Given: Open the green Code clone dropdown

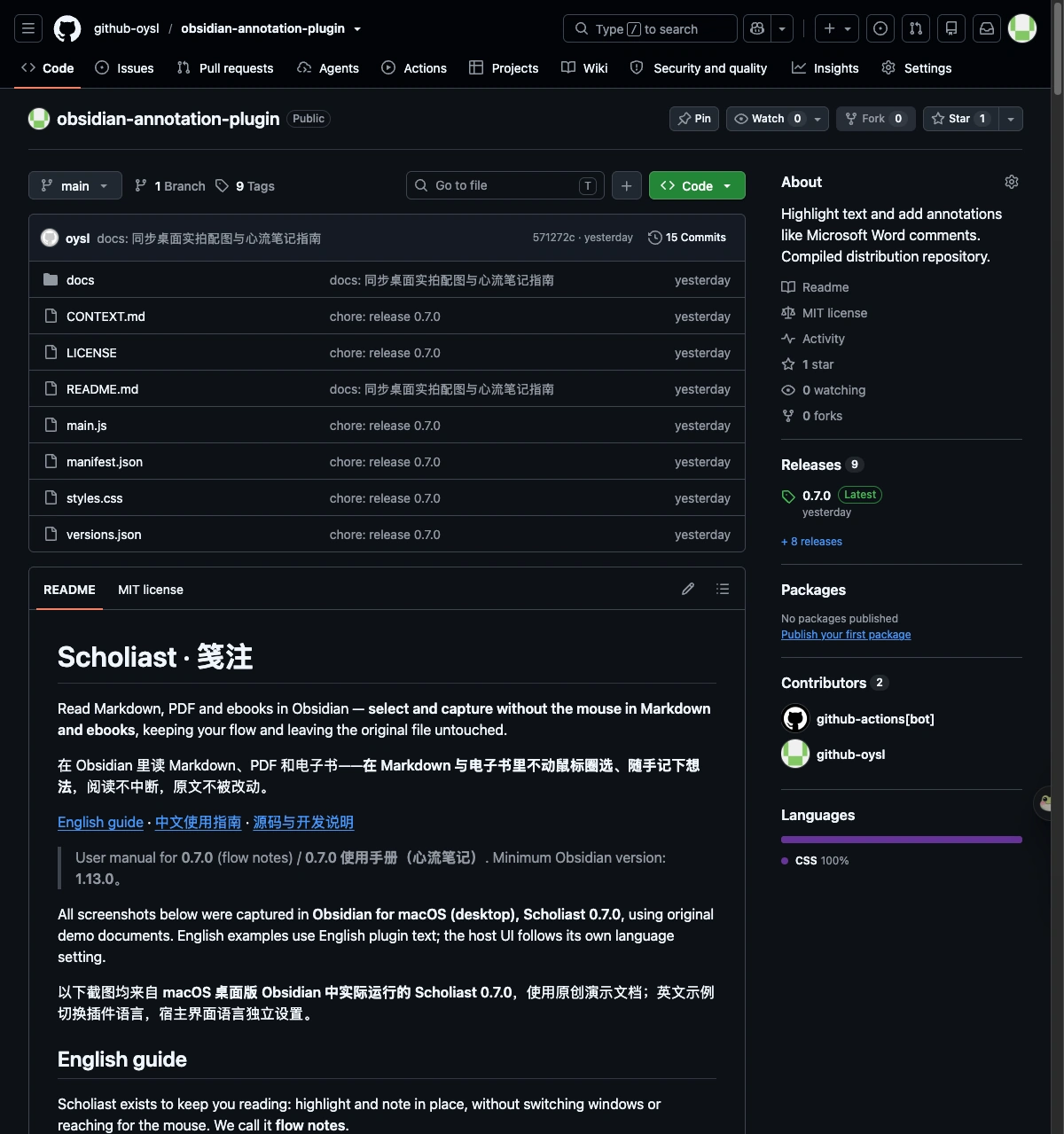Looking at the screenshot, I should (697, 185).
